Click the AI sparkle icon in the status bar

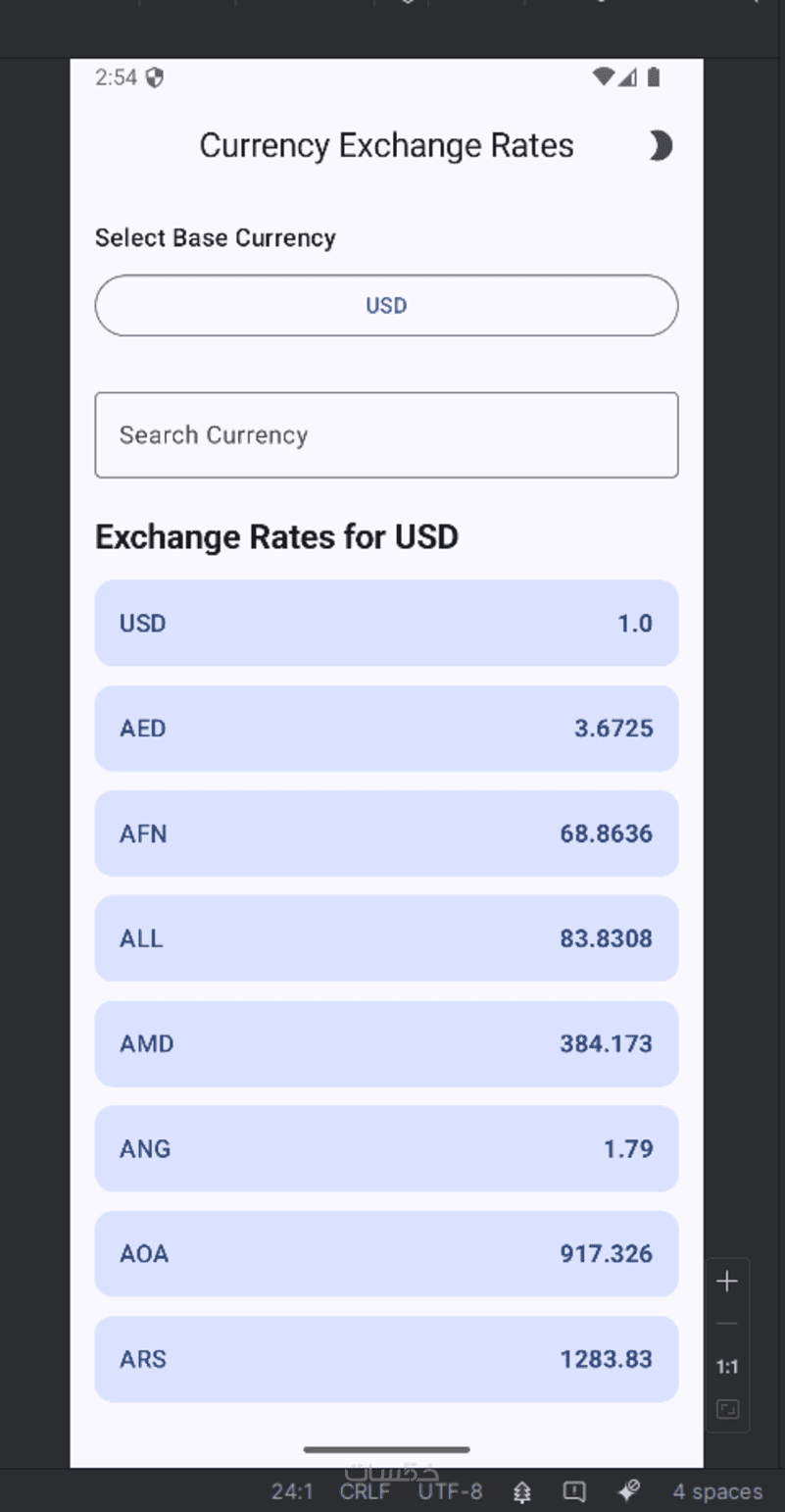628,1491
